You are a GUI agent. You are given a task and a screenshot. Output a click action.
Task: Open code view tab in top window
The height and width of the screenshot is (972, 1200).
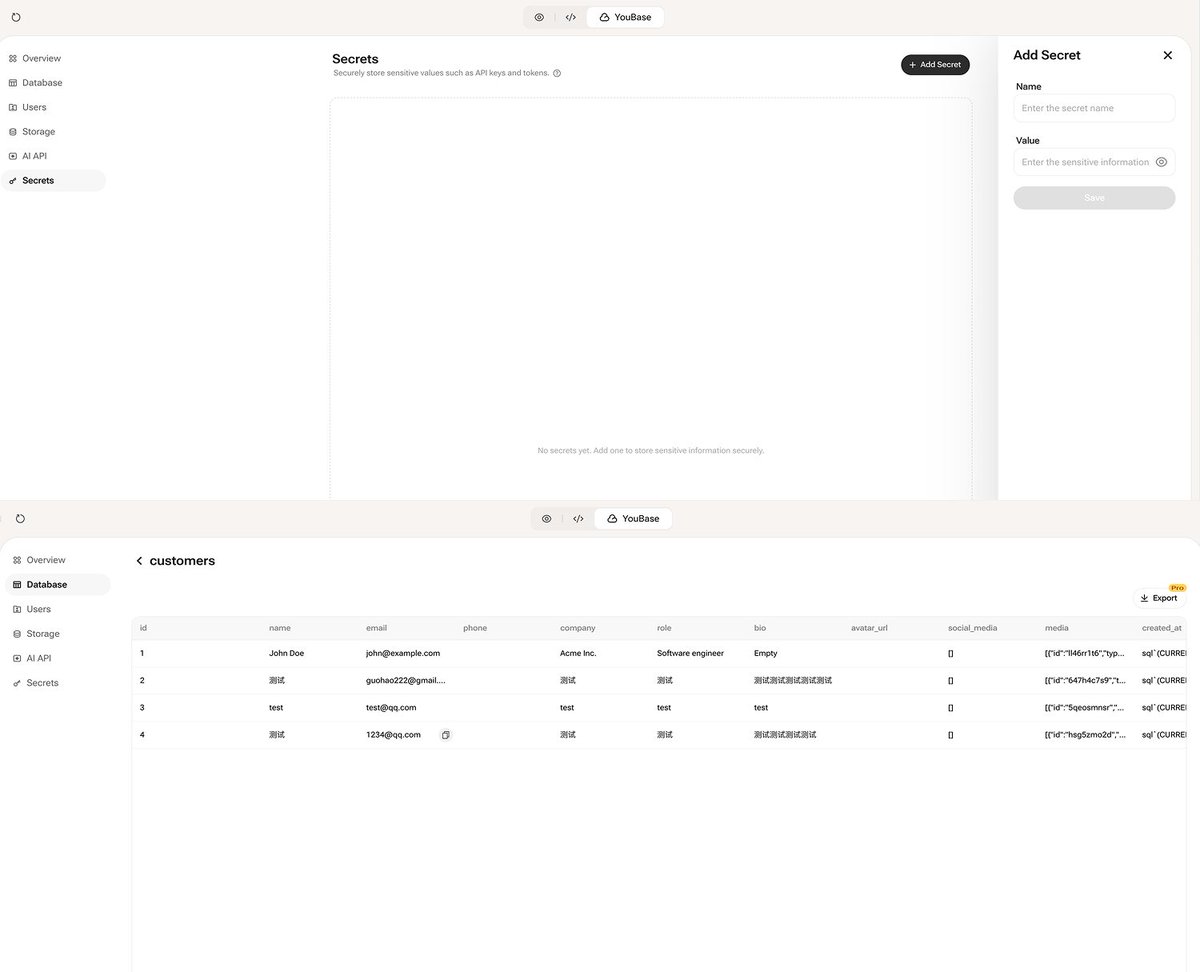pyautogui.click(x=570, y=17)
